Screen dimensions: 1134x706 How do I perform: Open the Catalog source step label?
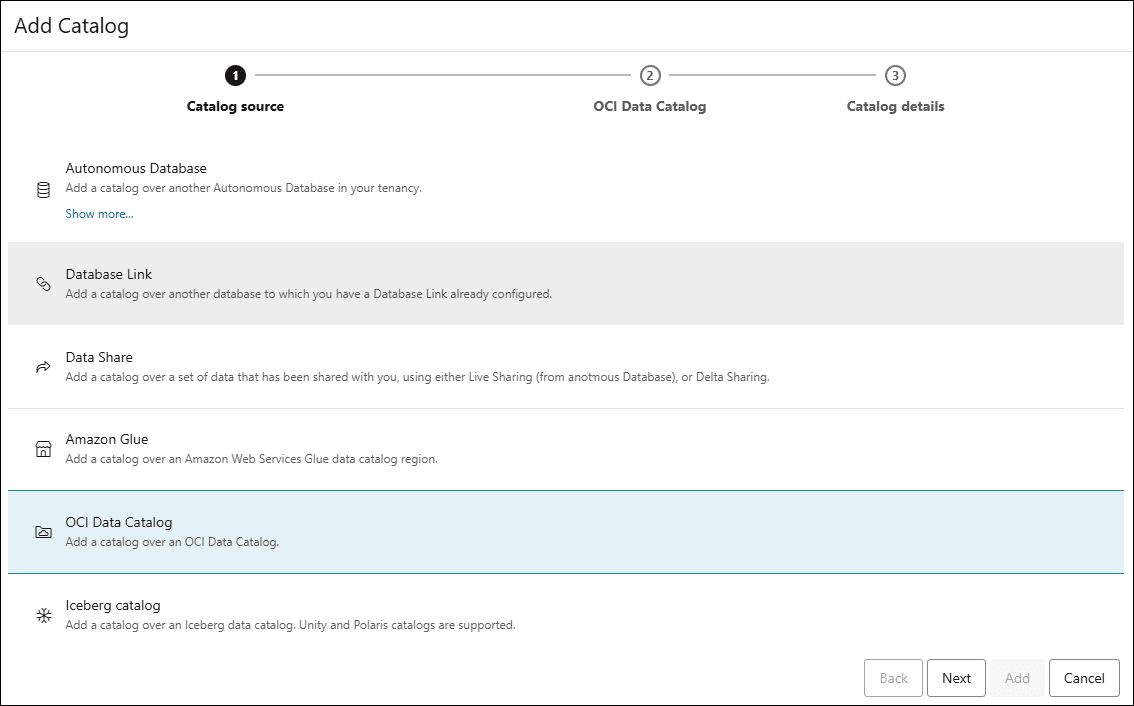(235, 106)
